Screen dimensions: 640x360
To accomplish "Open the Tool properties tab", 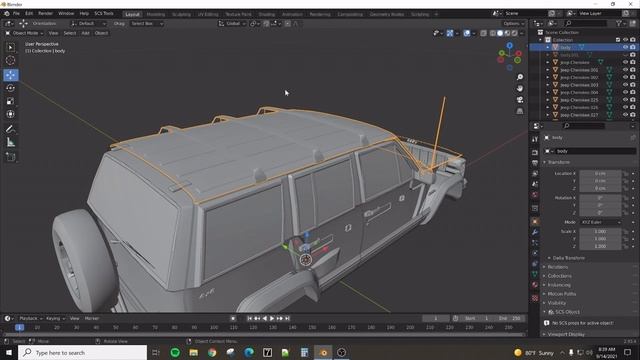I will point(535,140).
